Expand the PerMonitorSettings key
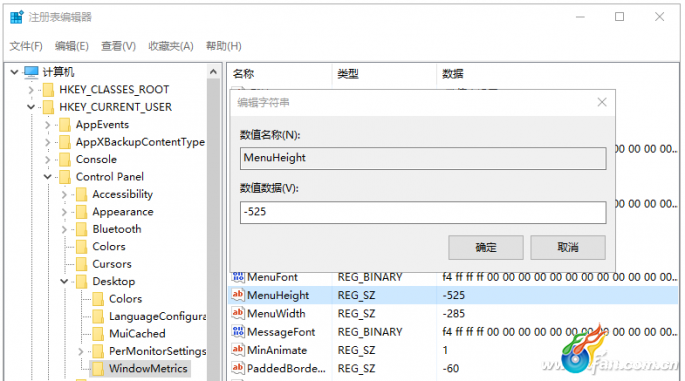The height and width of the screenshot is (381, 685). tap(81, 351)
